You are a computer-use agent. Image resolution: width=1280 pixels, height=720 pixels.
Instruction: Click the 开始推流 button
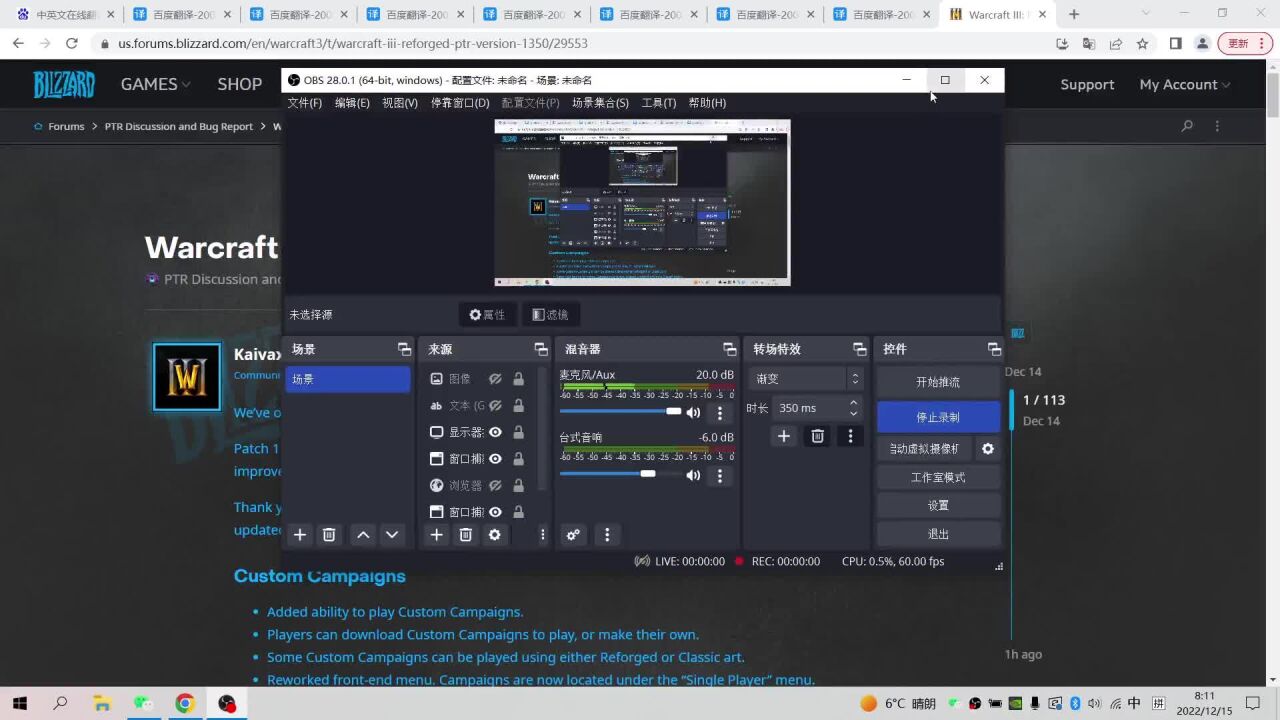click(938, 382)
